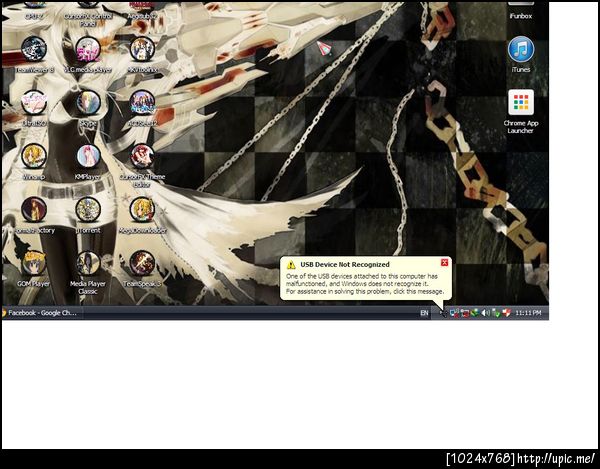Click the CursorFX Control Panel label
The width and height of the screenshot is (600, 469).
[x=88, y=20]
